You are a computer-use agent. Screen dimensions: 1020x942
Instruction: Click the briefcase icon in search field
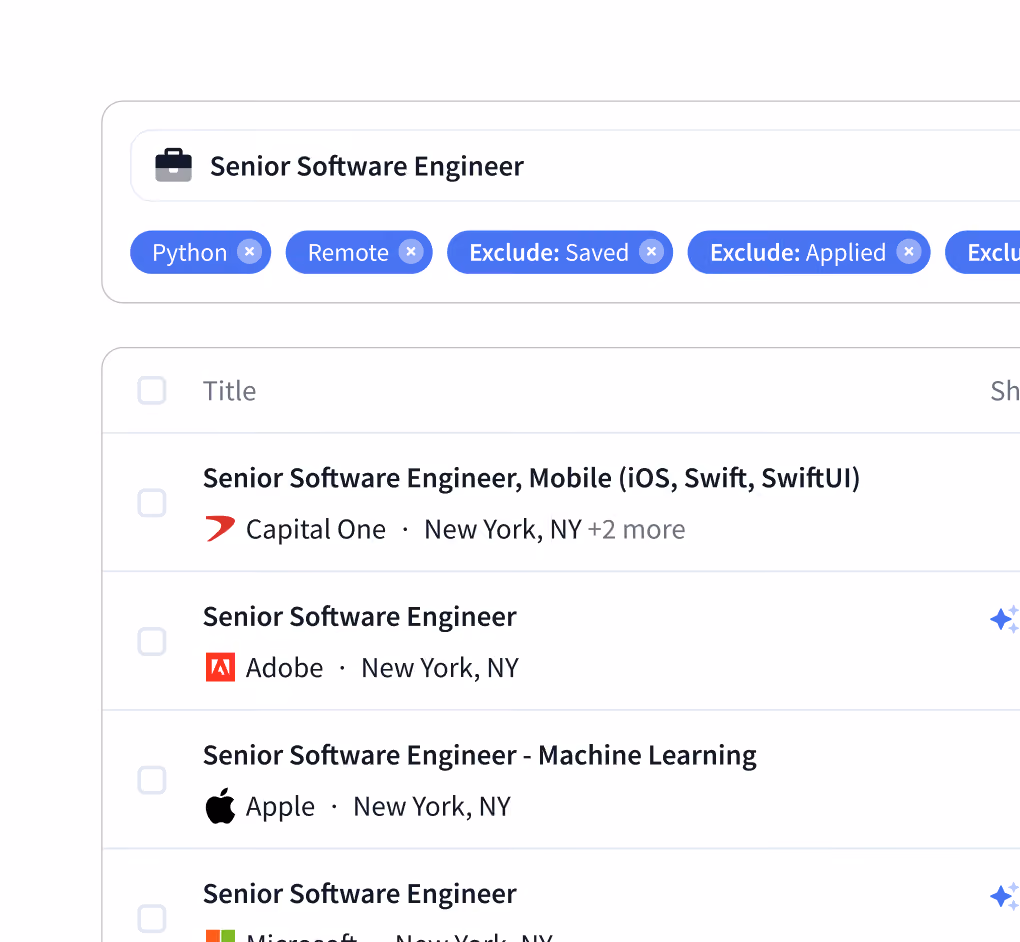173,165
